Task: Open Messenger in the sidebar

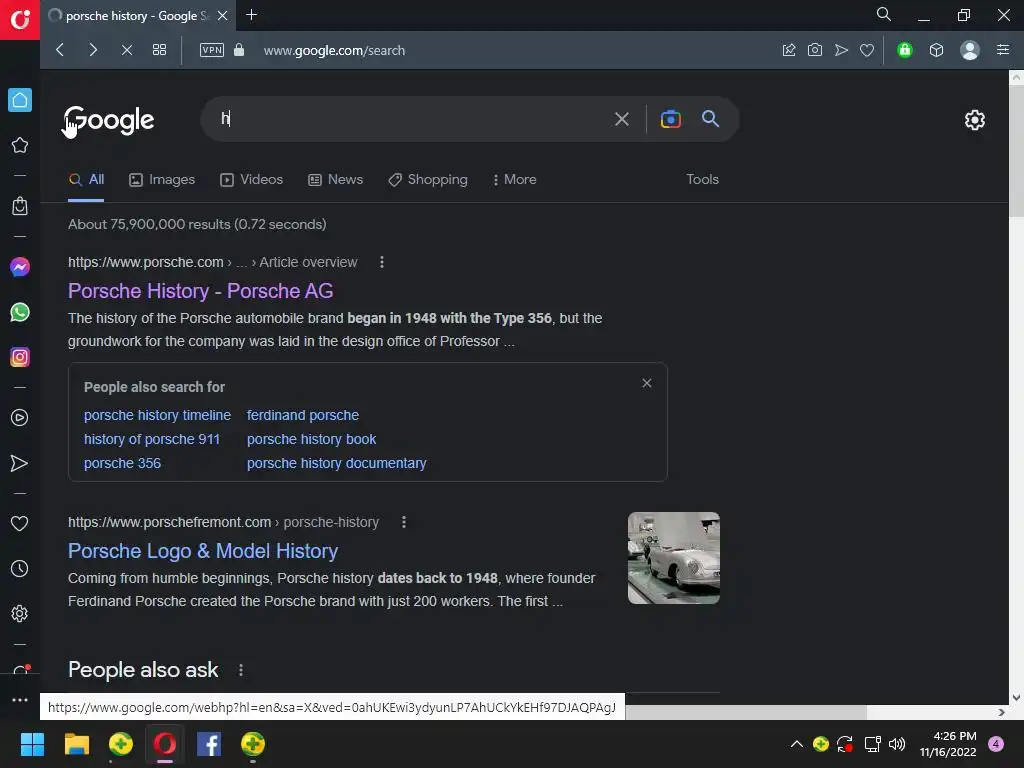Action: [x=20, y=267]
